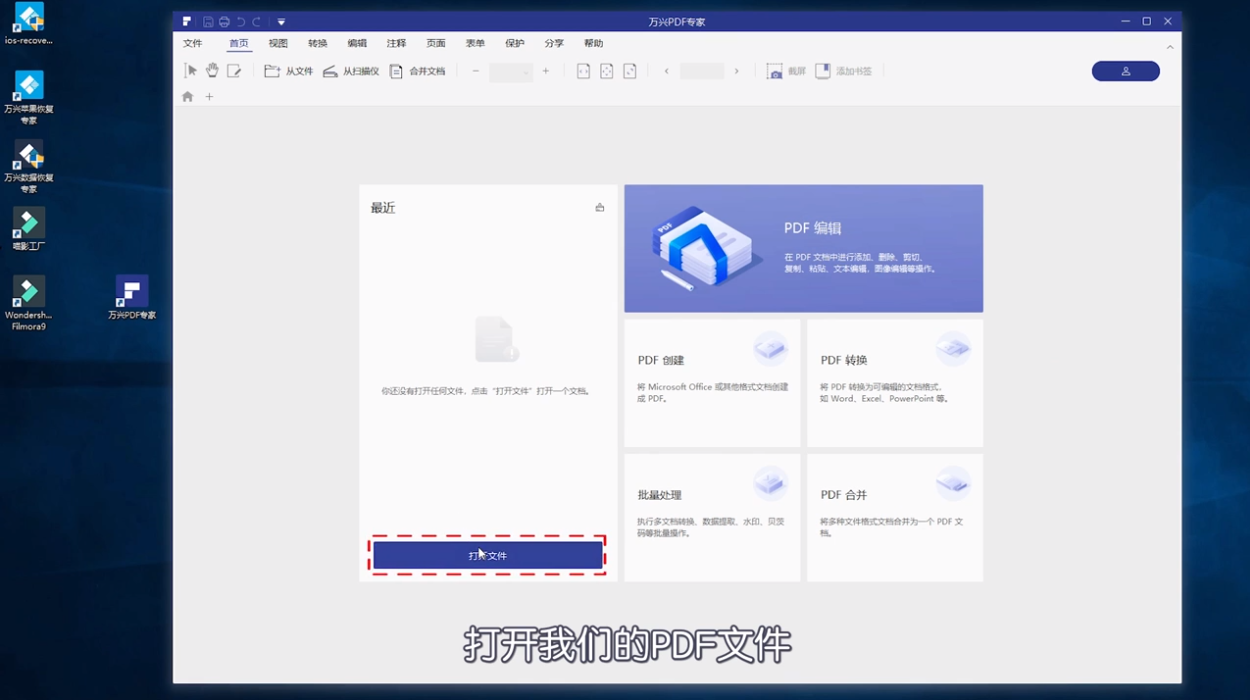Open the PDF 合并 card
The image size is (1250, 700).
pyautogui.click(x=895, y=518)
